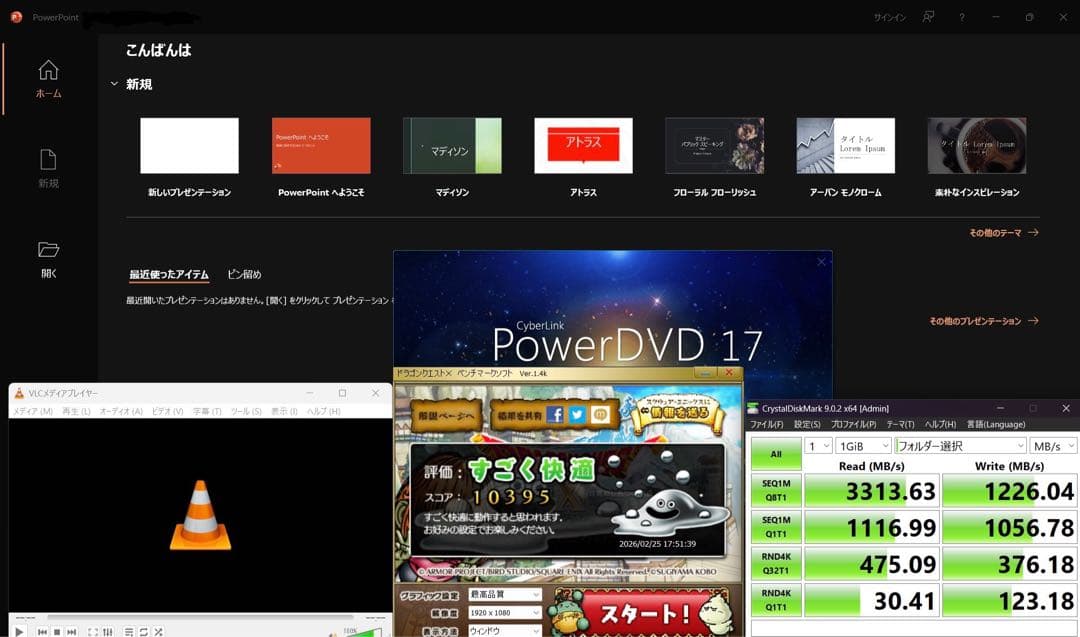Close the PowerDVD 17 splash with X
Viewport: 1080px width, 637px height.
[821, 262]
